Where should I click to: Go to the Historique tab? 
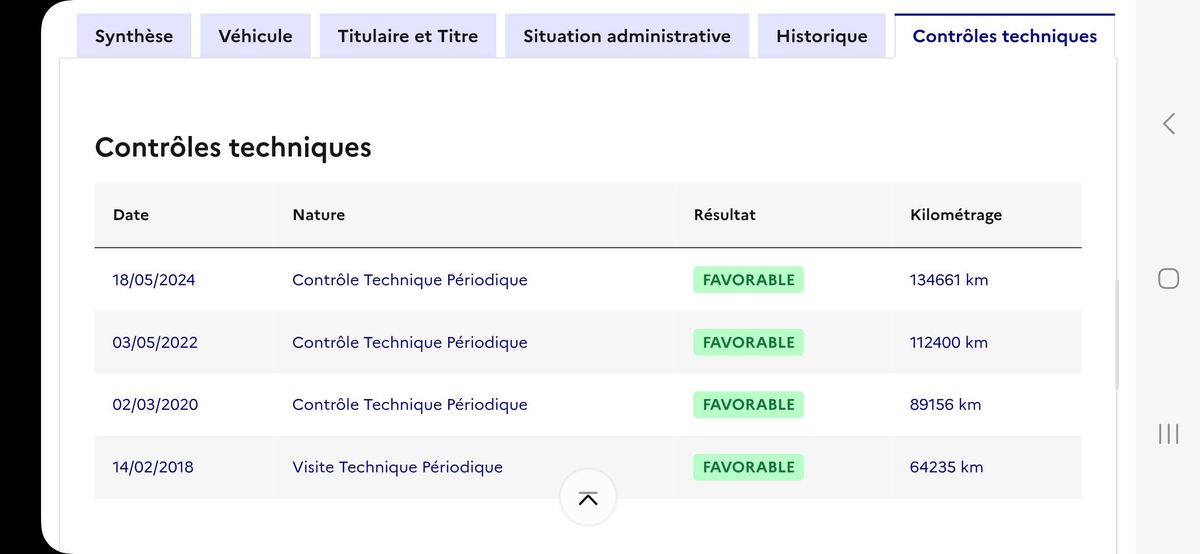(x=822, y=36)
